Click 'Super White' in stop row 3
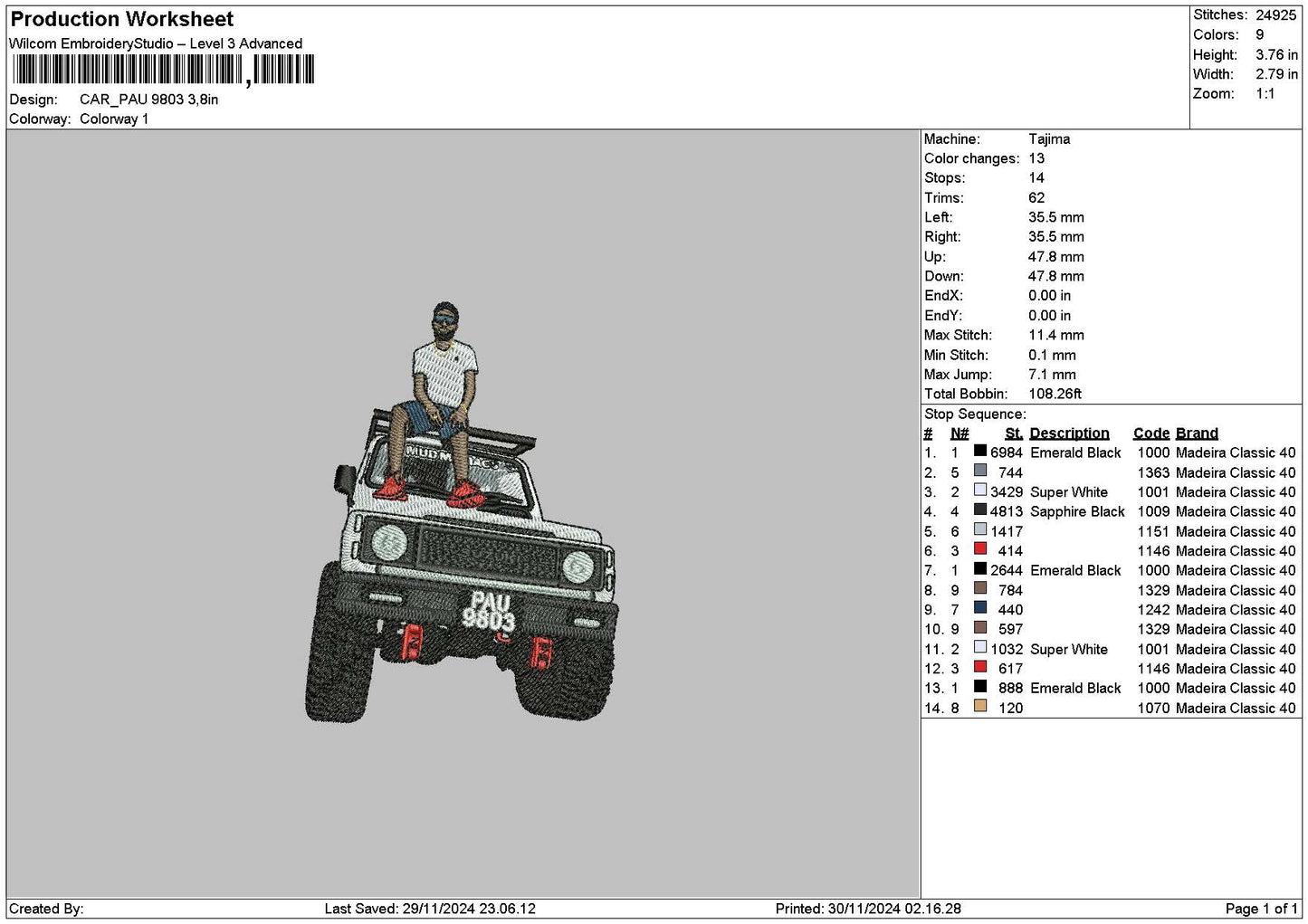The image size is (1308, 924). click(x=1069, y=492)
